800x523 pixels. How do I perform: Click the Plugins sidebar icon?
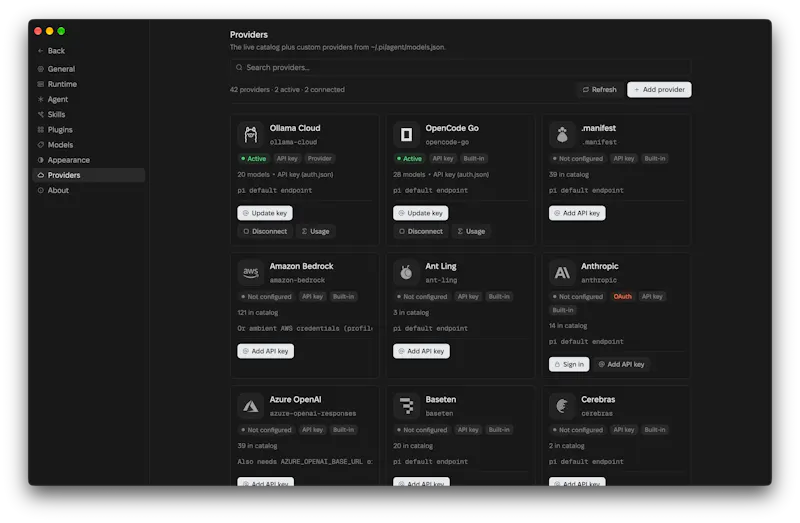40,130
